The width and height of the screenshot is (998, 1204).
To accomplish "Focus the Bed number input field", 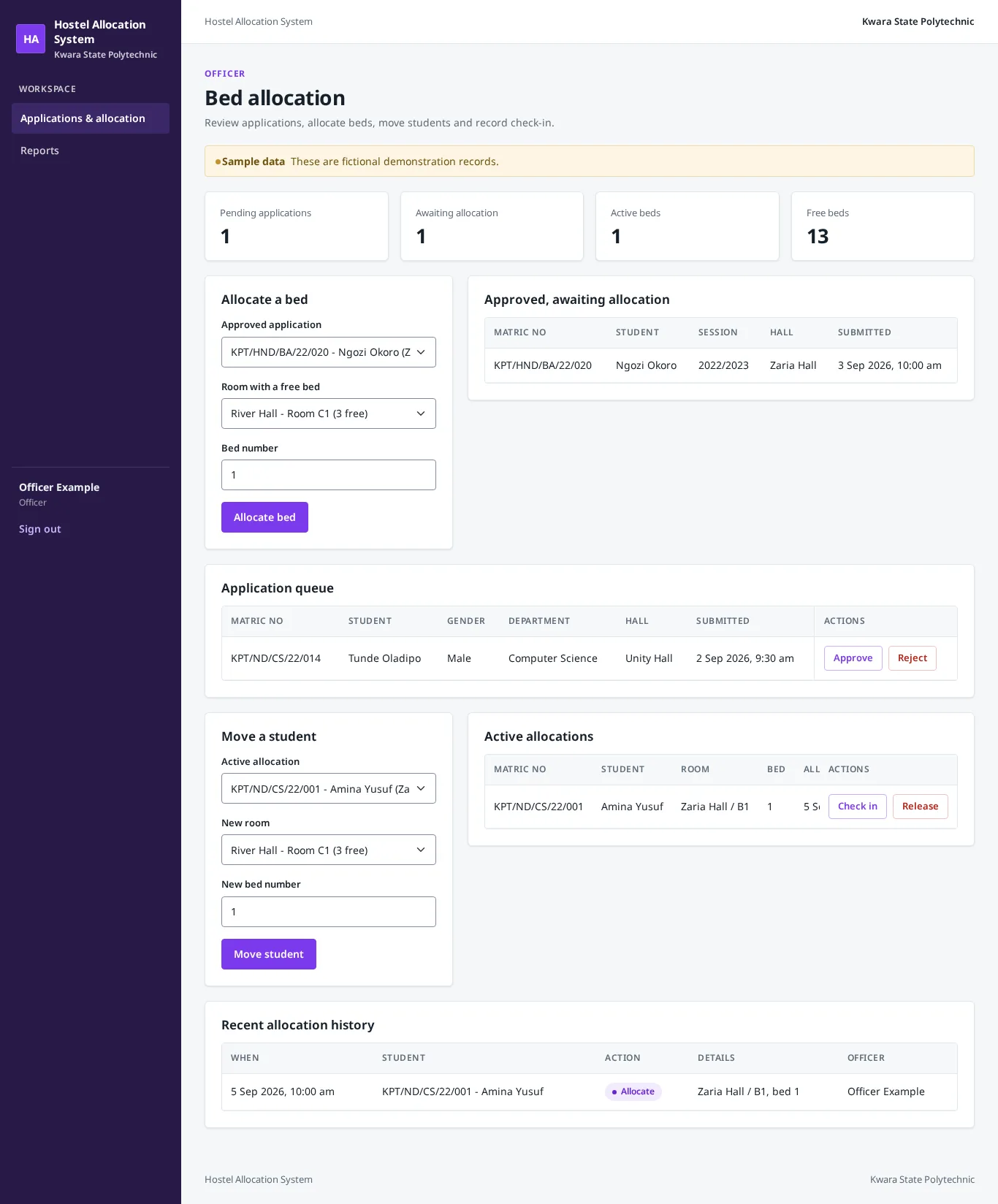I will point(329,475).
